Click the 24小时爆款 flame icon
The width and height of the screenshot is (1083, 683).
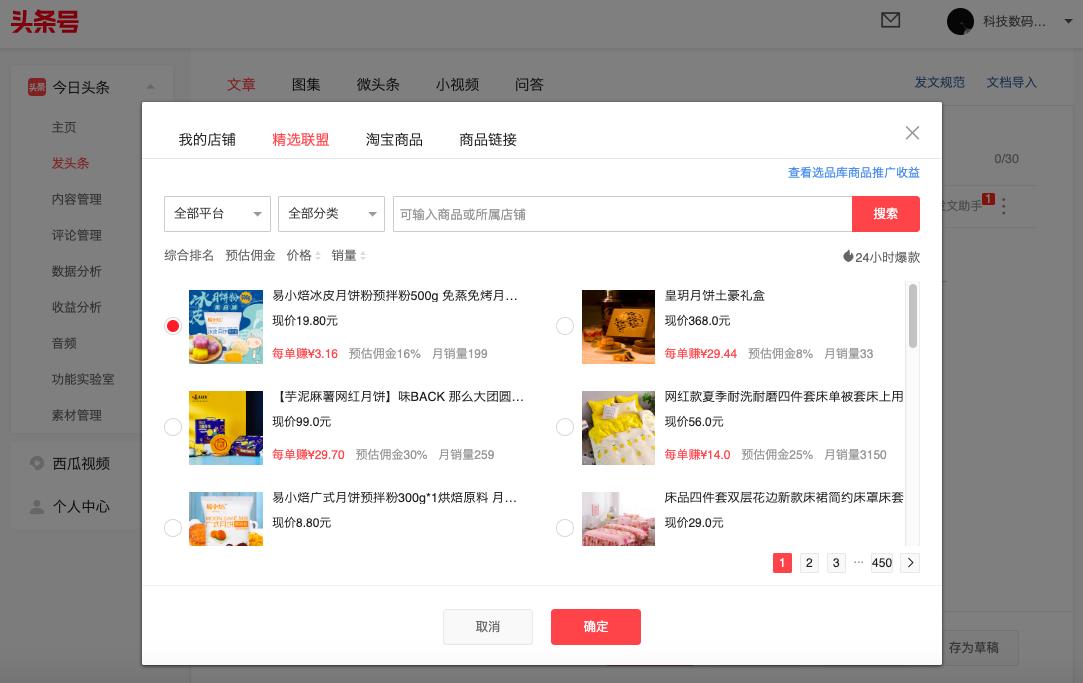click(x=849, y=256)
